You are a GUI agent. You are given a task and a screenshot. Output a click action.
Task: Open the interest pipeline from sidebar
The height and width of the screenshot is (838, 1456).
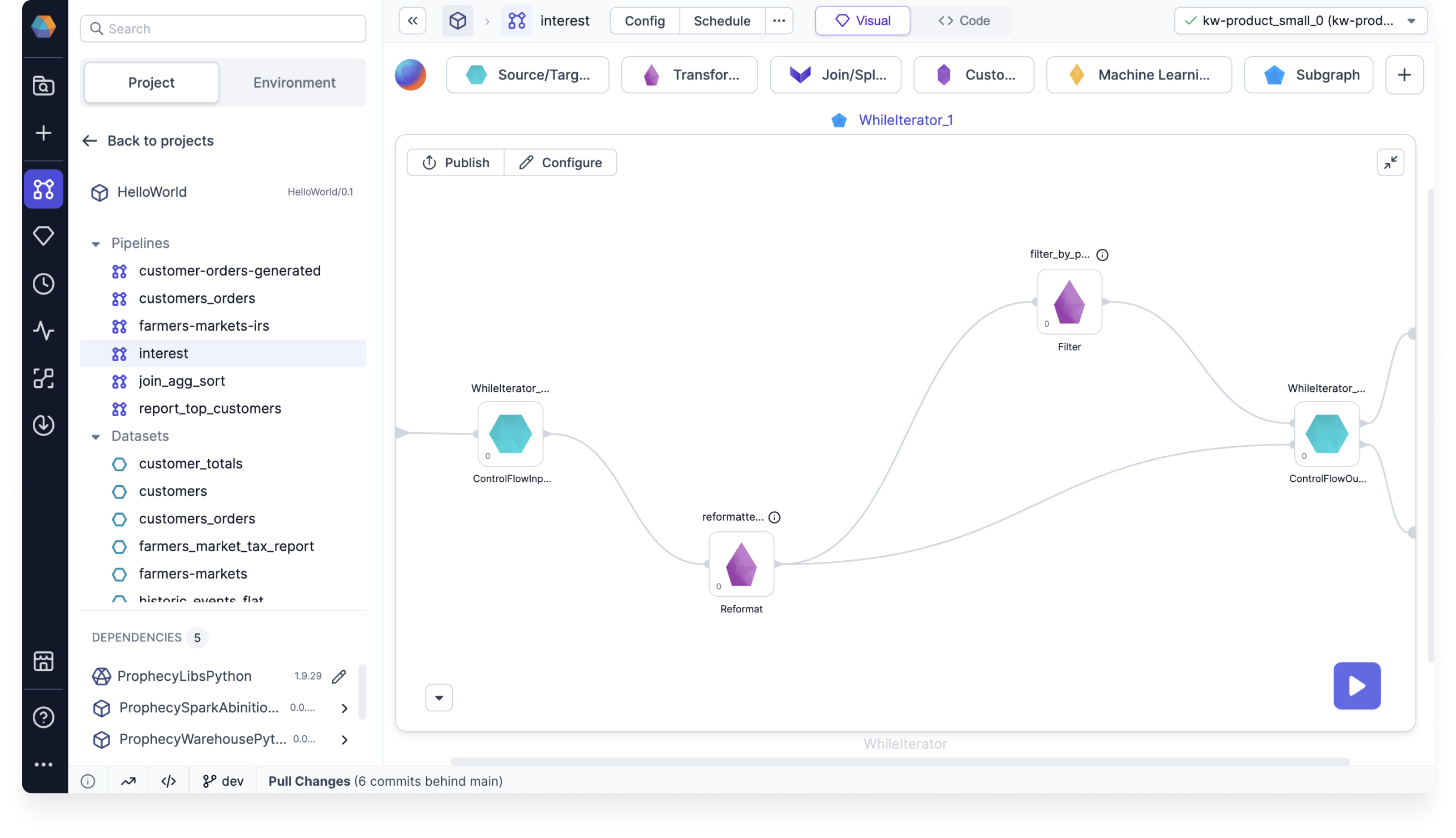point(163,352)
